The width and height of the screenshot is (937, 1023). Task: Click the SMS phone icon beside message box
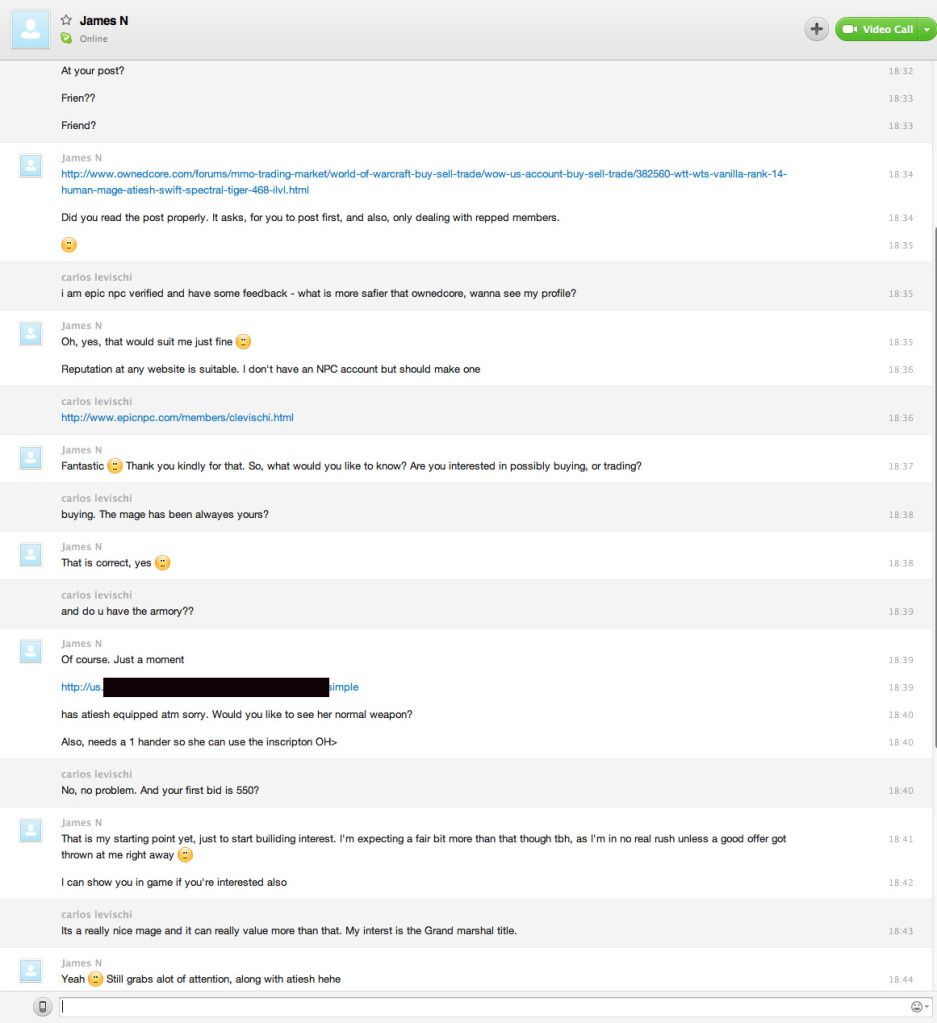point(42,1007)
